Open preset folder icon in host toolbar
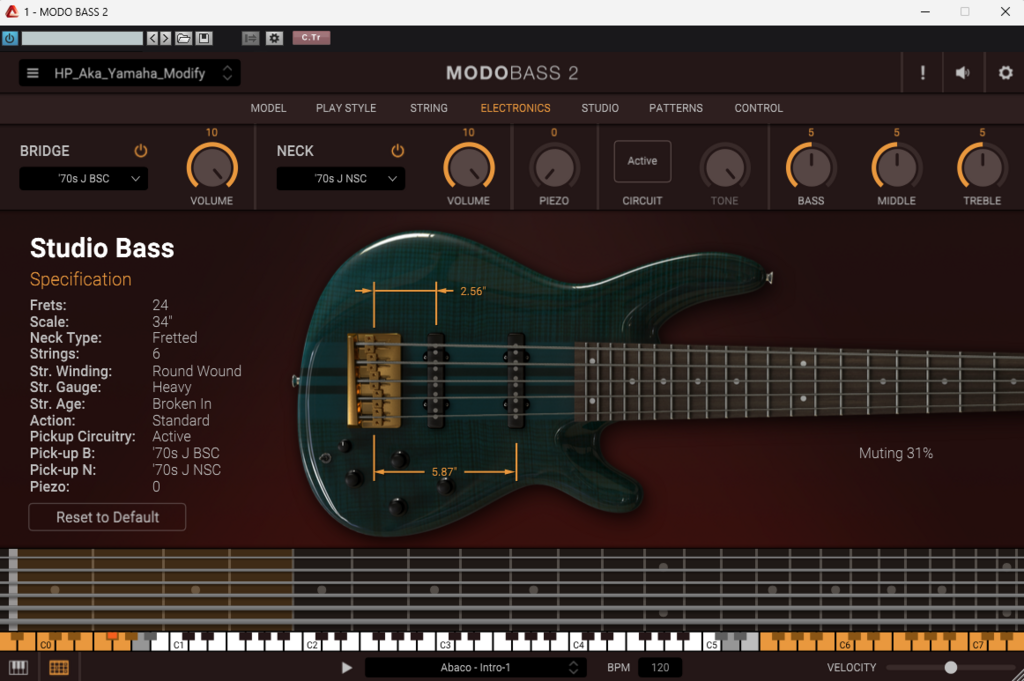Image resolution: width=1024 pixels, height=681 pixels. point(184,39)
